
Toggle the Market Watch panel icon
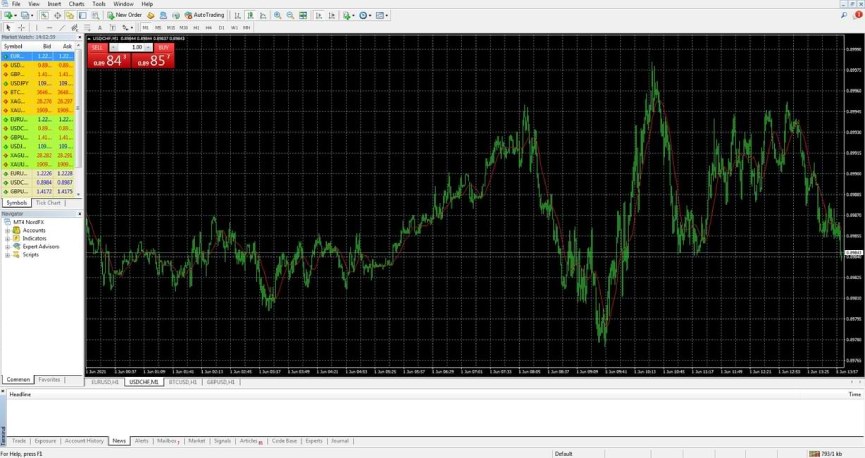[x=44, y=15]
